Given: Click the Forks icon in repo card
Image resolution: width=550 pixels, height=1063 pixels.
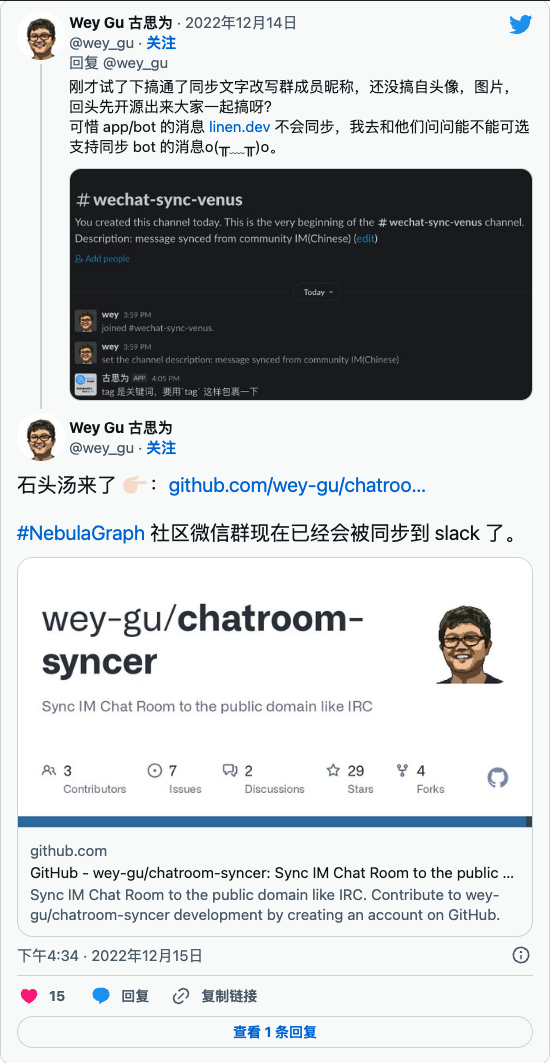Looking at the screenshot, I should (x=402, y=770).
